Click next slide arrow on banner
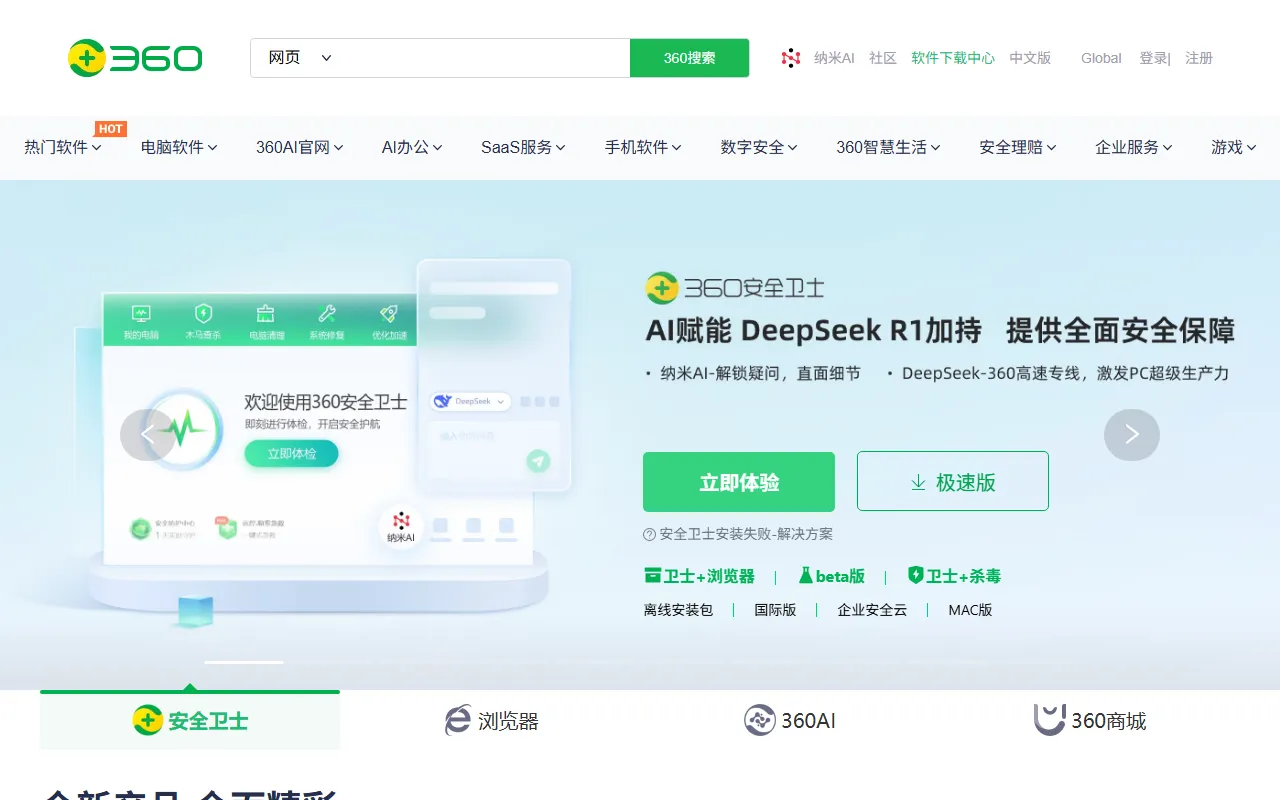1280x800 pixels. tap(1131, 434)
